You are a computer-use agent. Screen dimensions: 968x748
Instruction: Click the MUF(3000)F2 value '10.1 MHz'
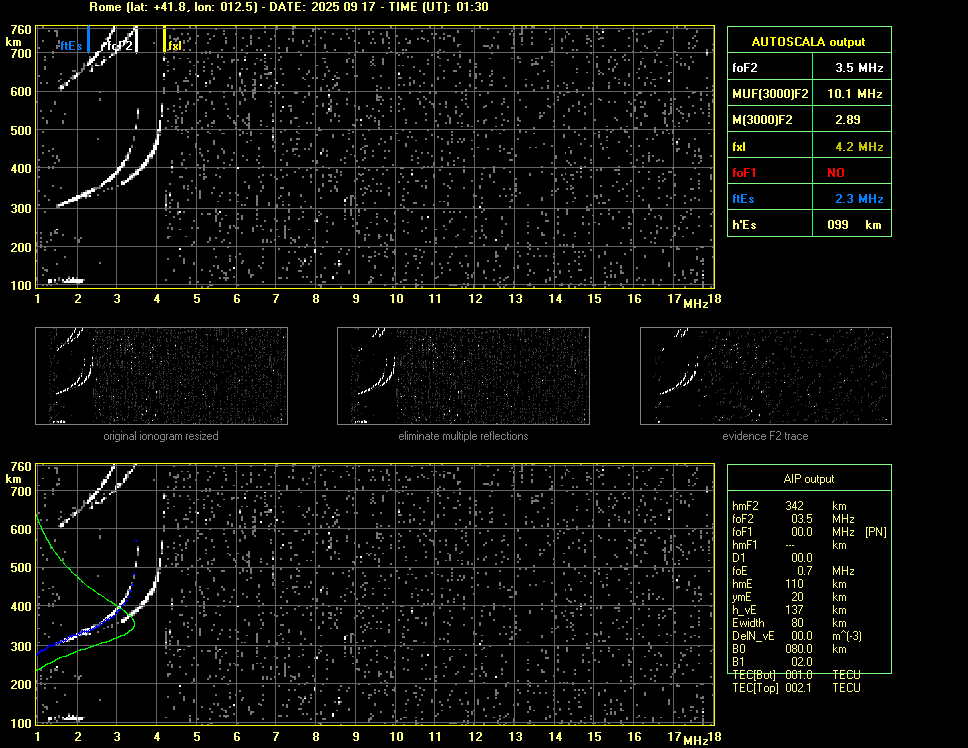[x=854, y=94]
